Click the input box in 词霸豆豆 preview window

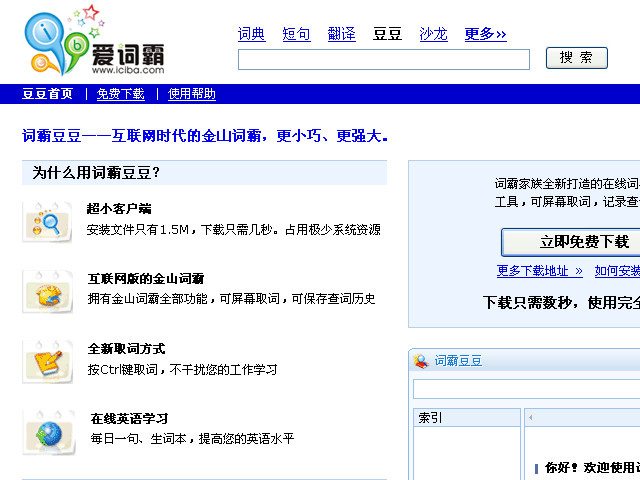(x=527, y=389)
